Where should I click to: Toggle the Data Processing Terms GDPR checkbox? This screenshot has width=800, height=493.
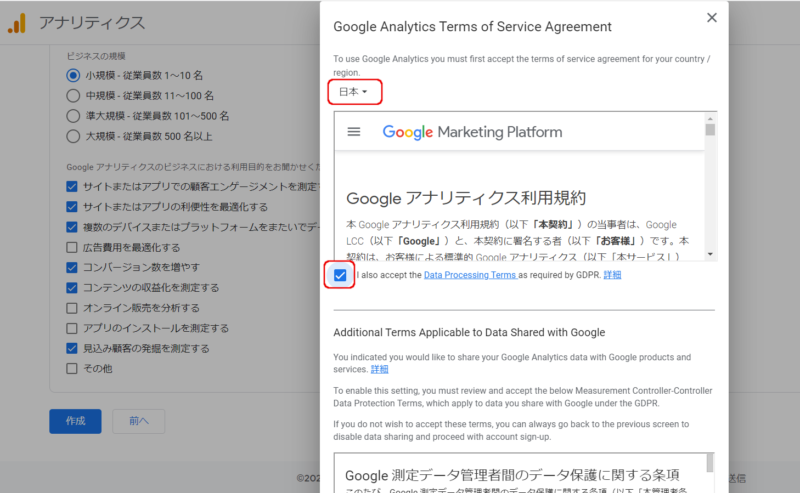340,275
